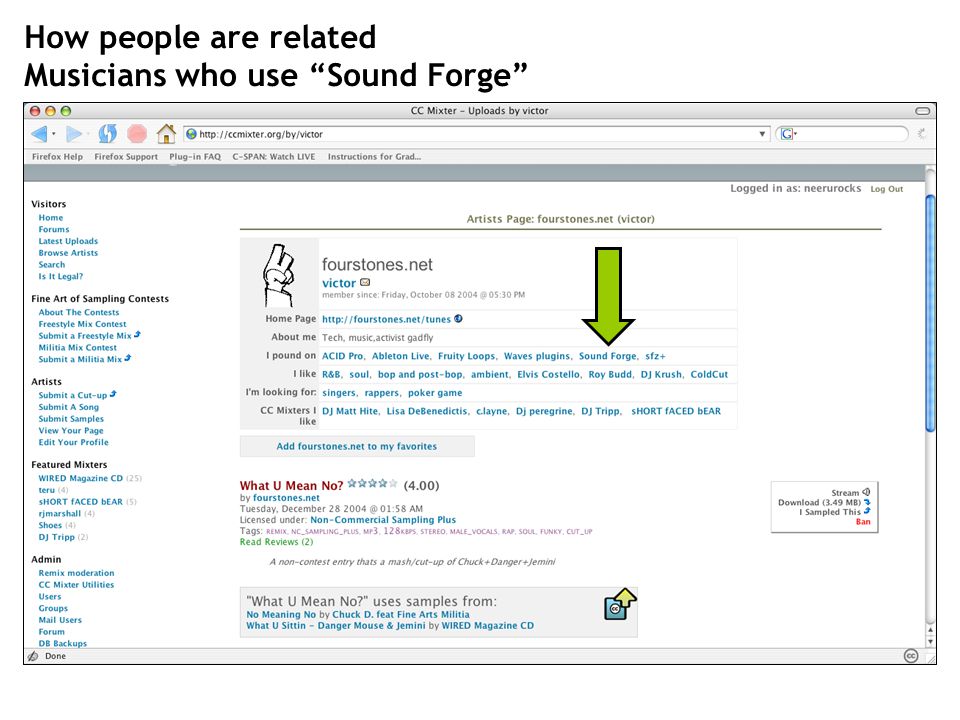
Task: Select the Sound Forge tag link
Action: click(x=608, y=356)
